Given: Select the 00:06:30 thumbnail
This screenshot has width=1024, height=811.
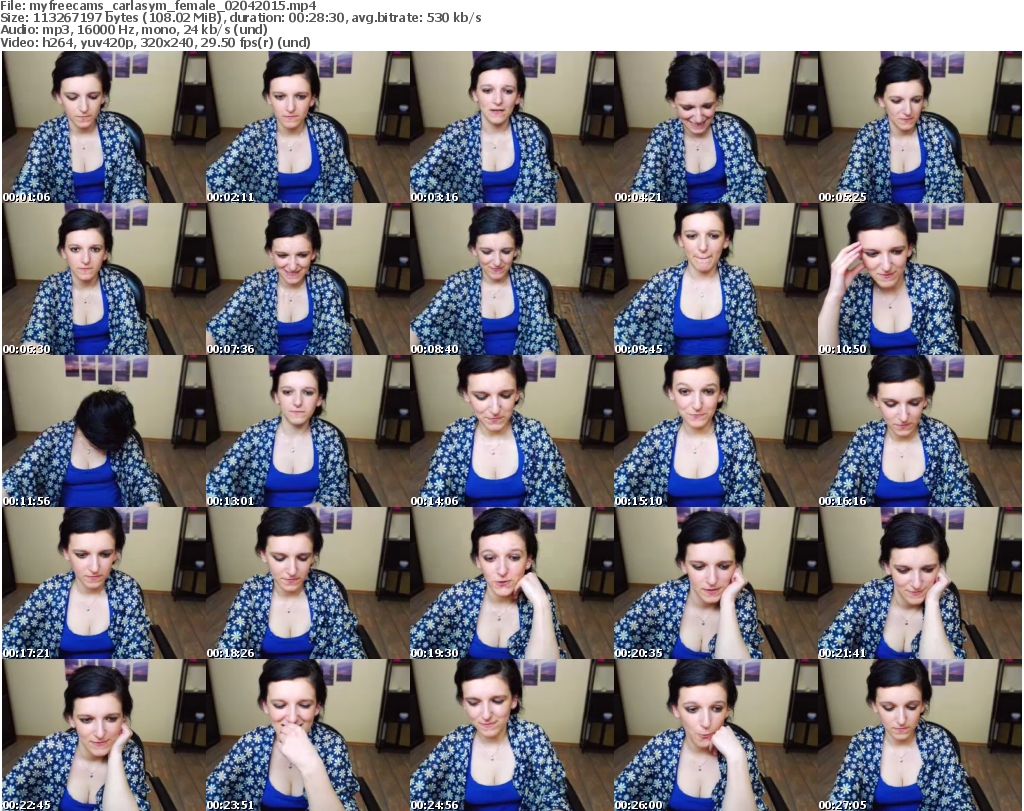Looking at the screenshot, I should click(104, 279).
